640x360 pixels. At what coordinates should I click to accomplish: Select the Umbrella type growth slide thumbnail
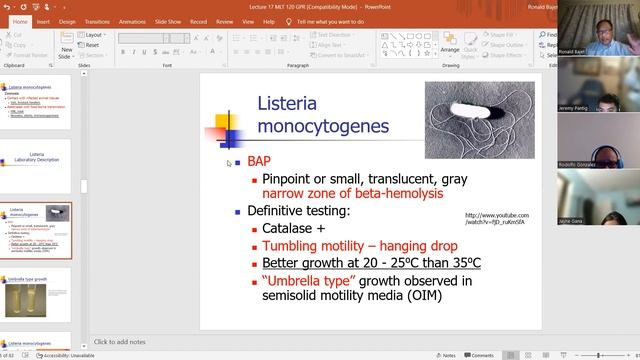coord(36,295)
